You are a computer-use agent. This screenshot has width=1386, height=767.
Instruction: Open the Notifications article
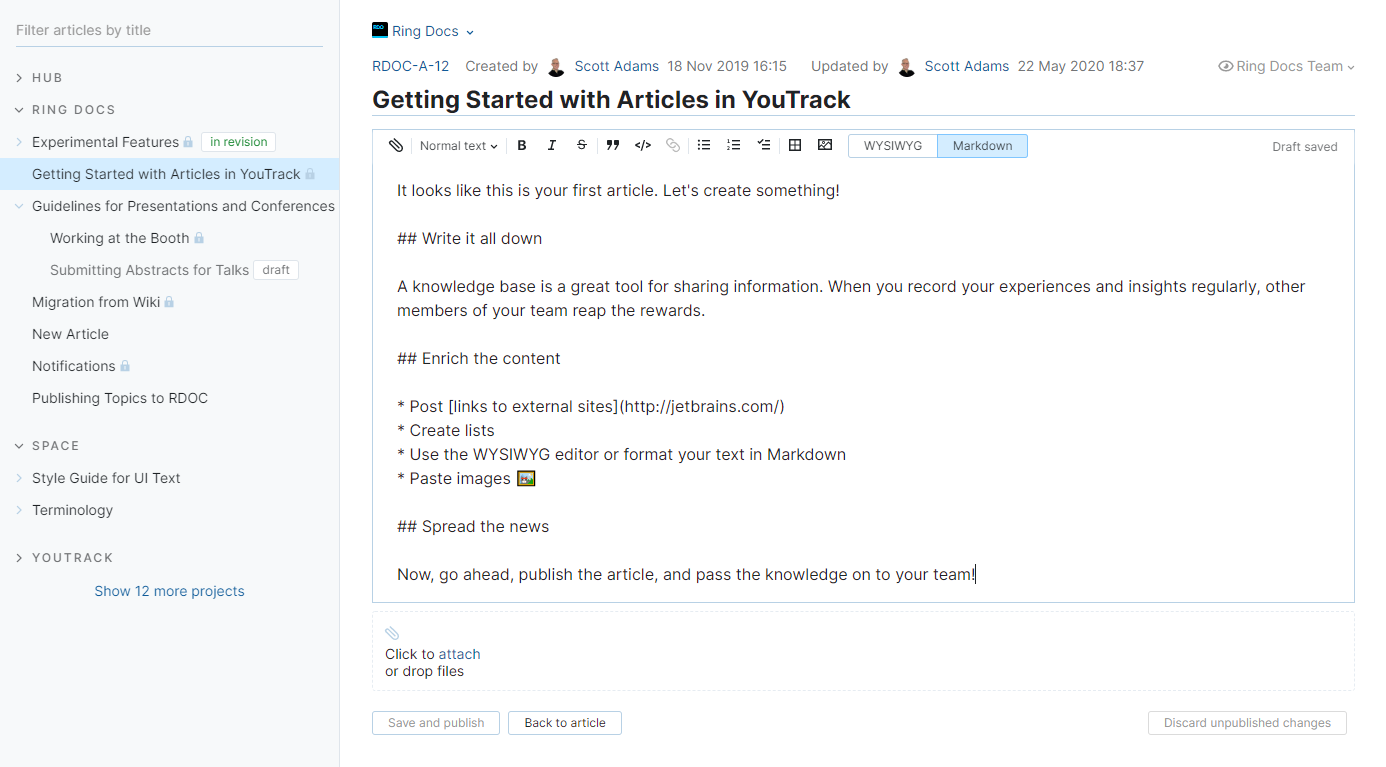(74, 366)
